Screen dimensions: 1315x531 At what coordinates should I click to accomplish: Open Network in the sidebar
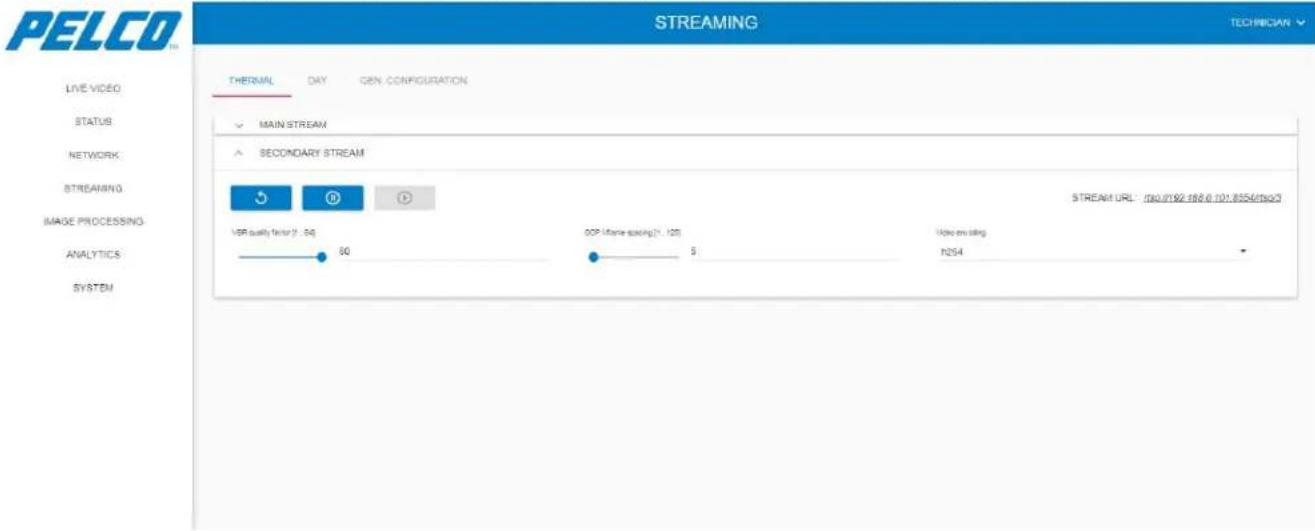[93, 156]
